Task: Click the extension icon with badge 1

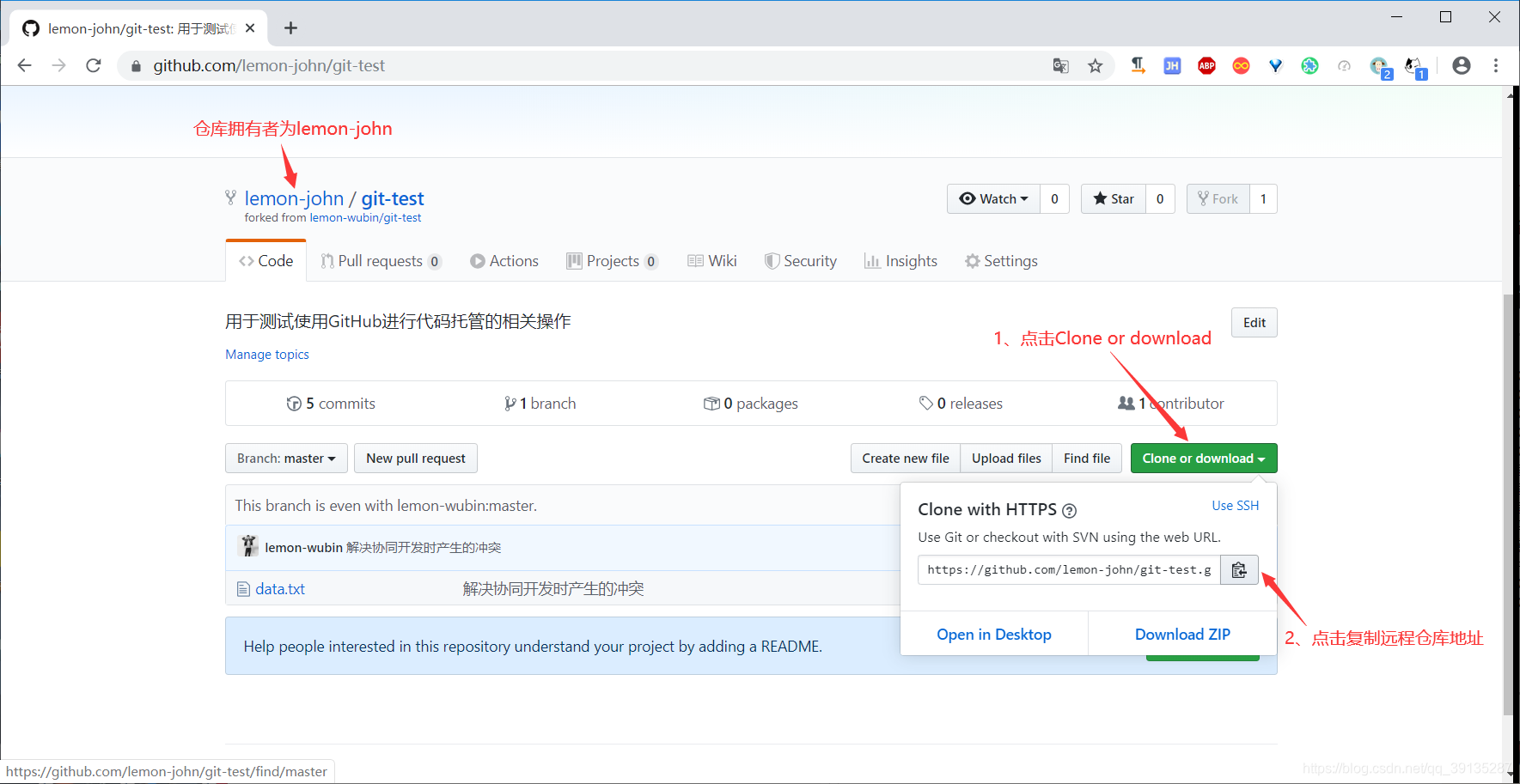Action: 1414,67
